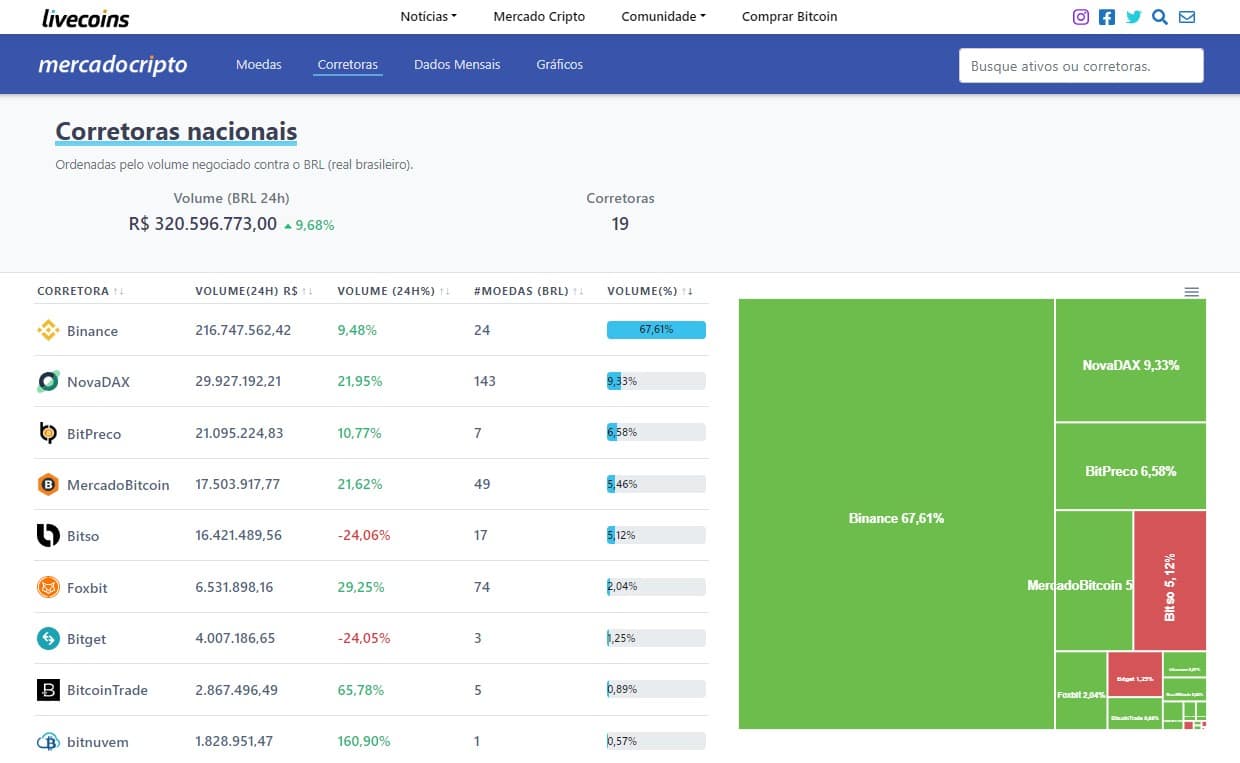Open the treemap chart hamburger menu
Screen dimensions: 1240x763
[1191, 291]
